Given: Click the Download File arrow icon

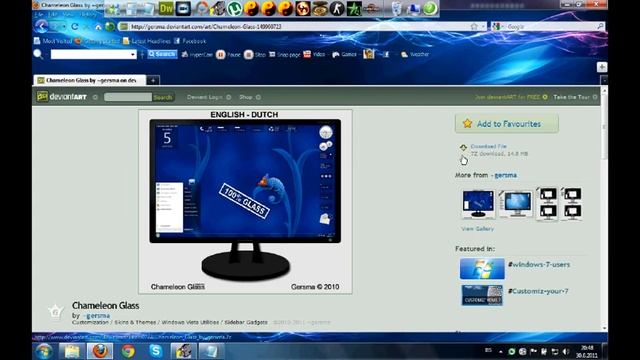Looking at the screenshot, I should coord(463,147).
